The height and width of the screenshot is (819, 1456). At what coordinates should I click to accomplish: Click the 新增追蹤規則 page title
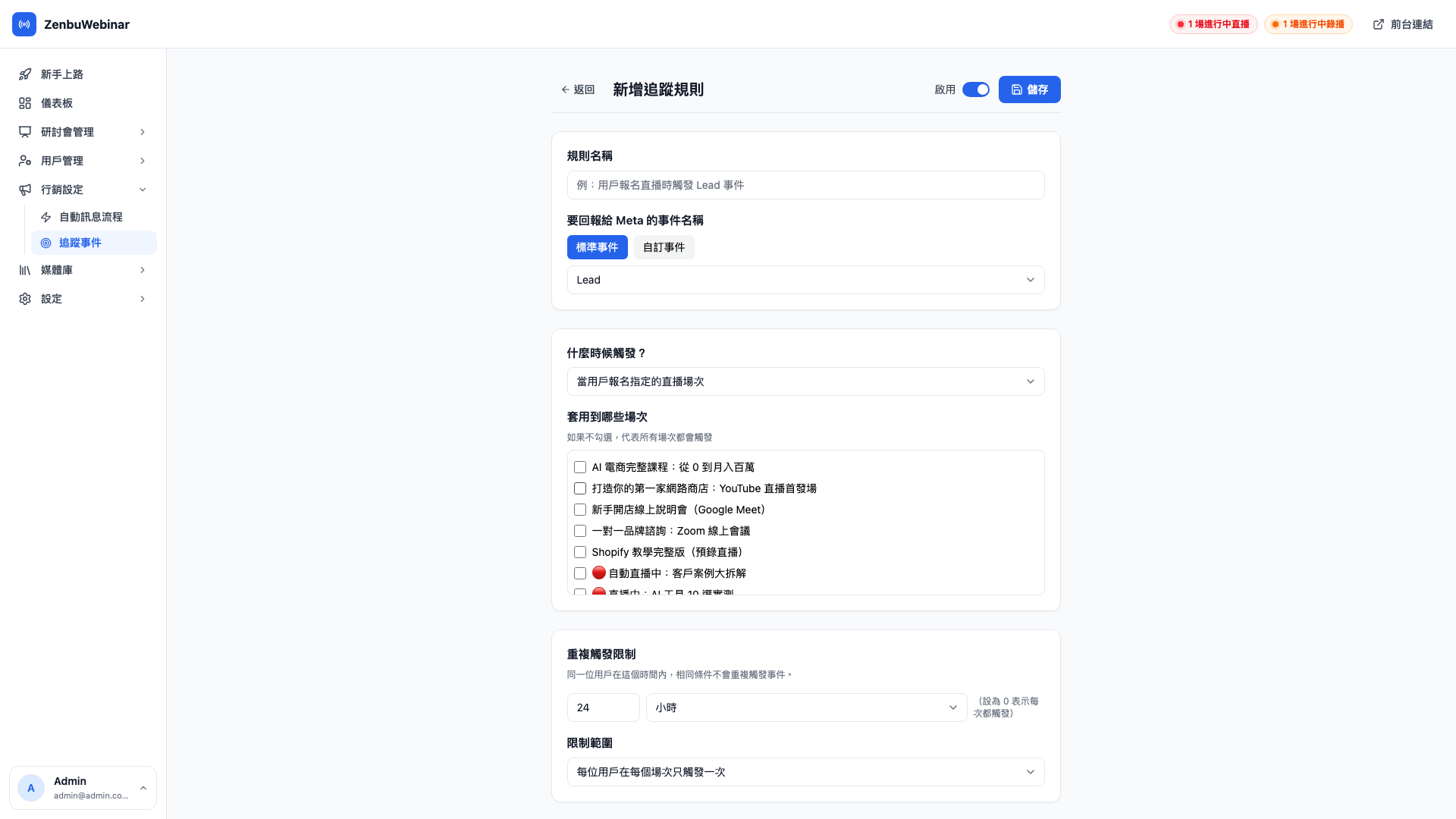coord(658,89)
